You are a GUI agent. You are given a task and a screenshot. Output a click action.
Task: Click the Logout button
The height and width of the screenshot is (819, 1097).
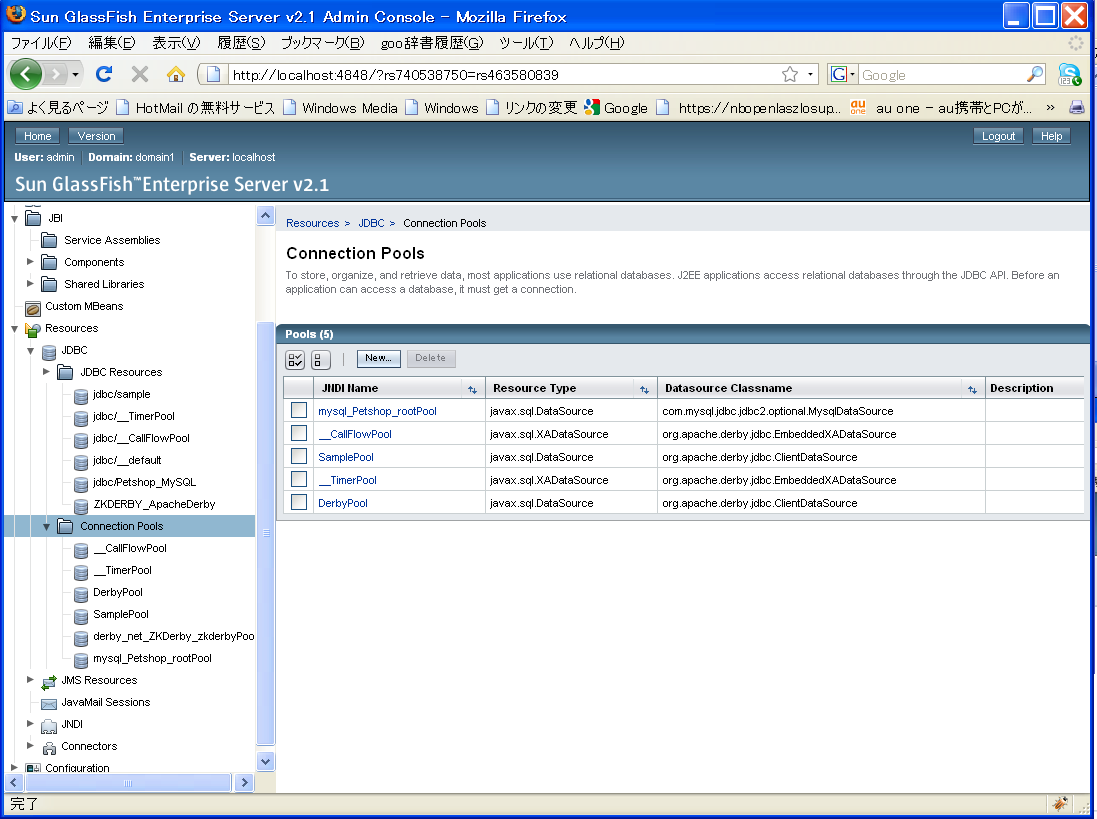click(x=998, y=136)
